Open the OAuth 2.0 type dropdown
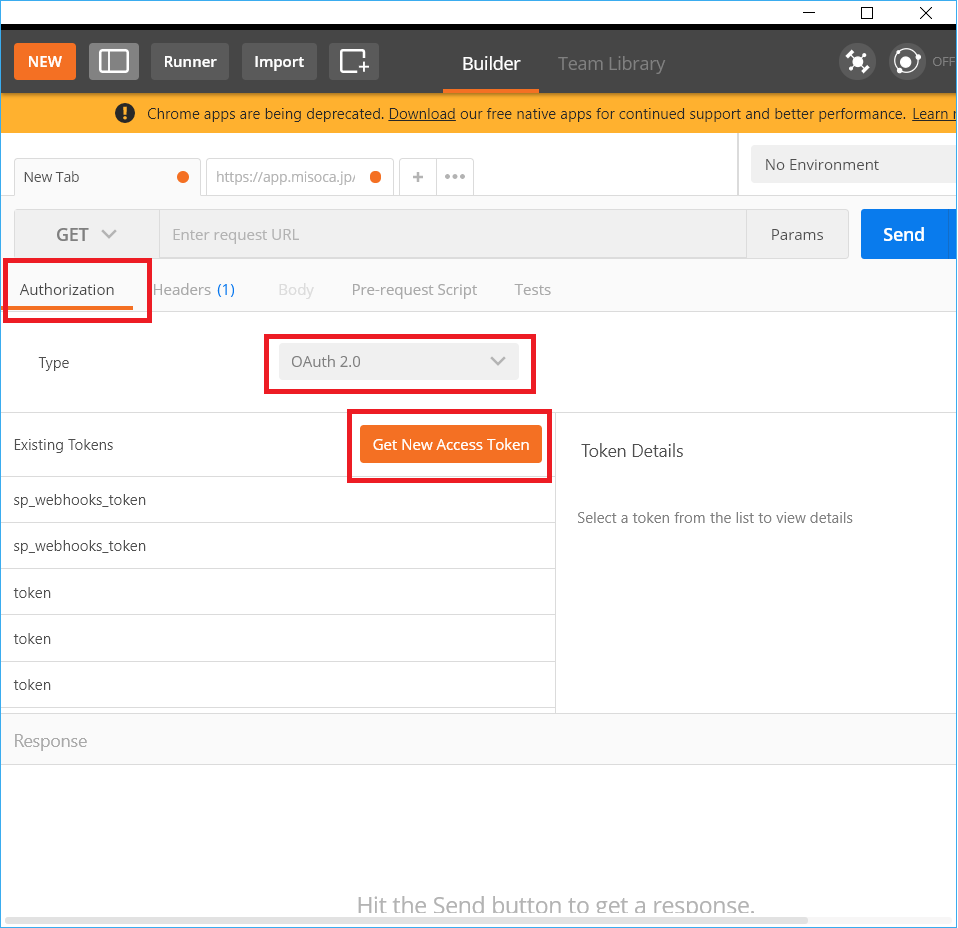The width and height of the screenshot is (958, 928). (x=399, y=362)
